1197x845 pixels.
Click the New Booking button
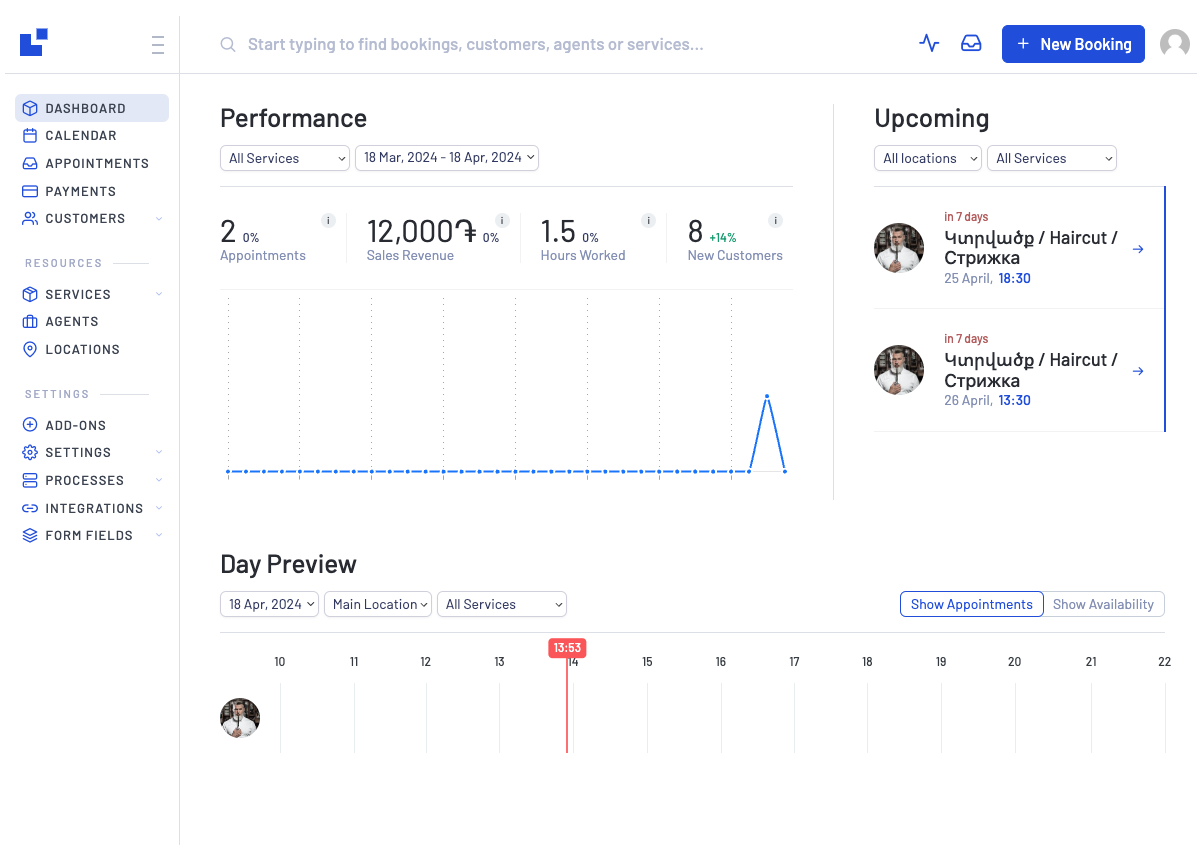coord(1072,44)
